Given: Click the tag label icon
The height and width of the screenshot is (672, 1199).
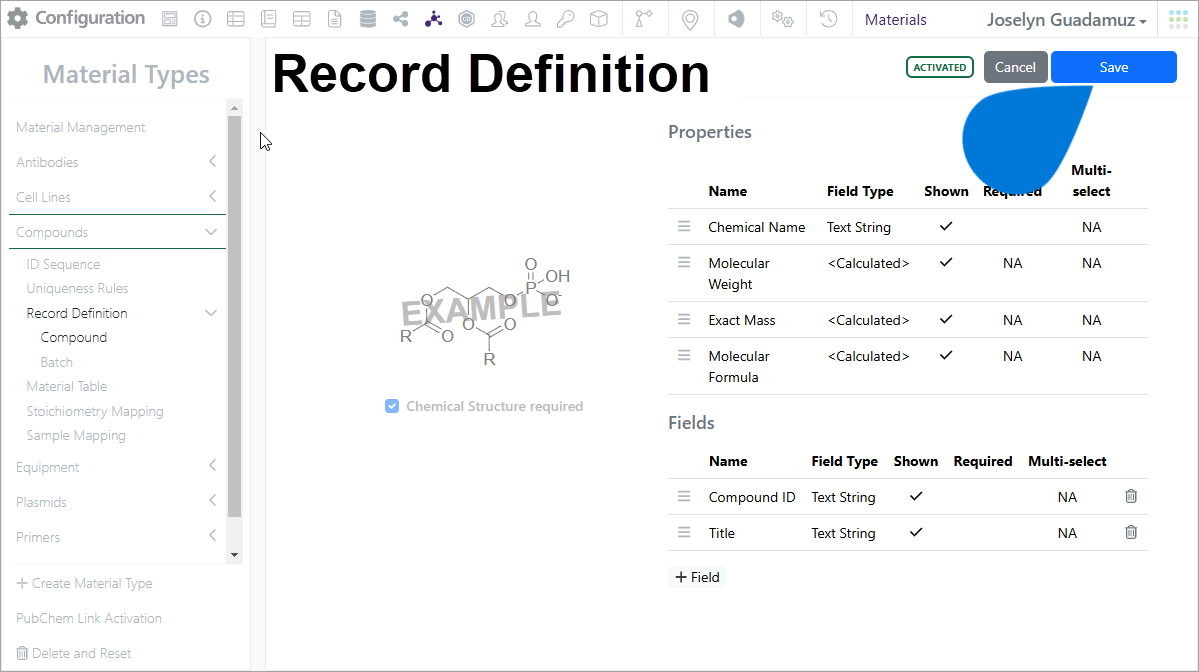Looking at the screenshot, I should point(736,19).
